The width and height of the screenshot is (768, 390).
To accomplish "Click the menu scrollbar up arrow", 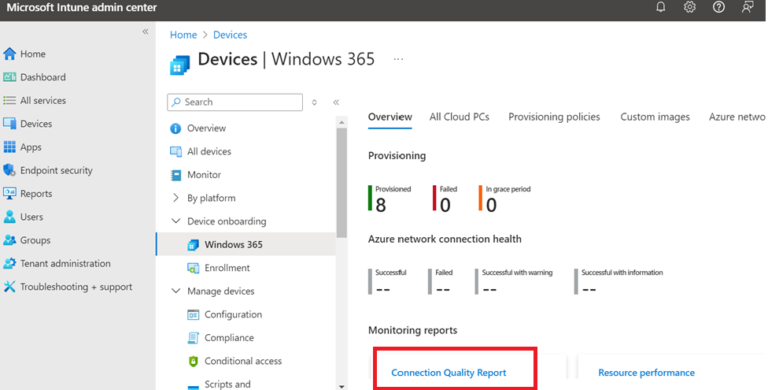I will point(342,122).
